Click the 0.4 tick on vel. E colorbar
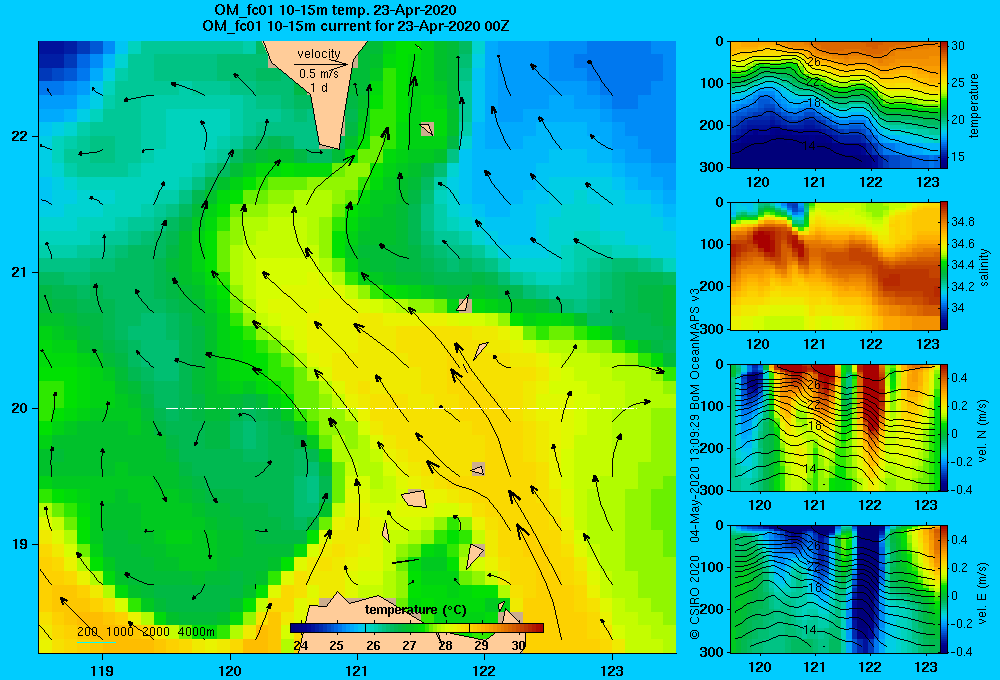The image size is (1000, 680). (x=959, y=540)
